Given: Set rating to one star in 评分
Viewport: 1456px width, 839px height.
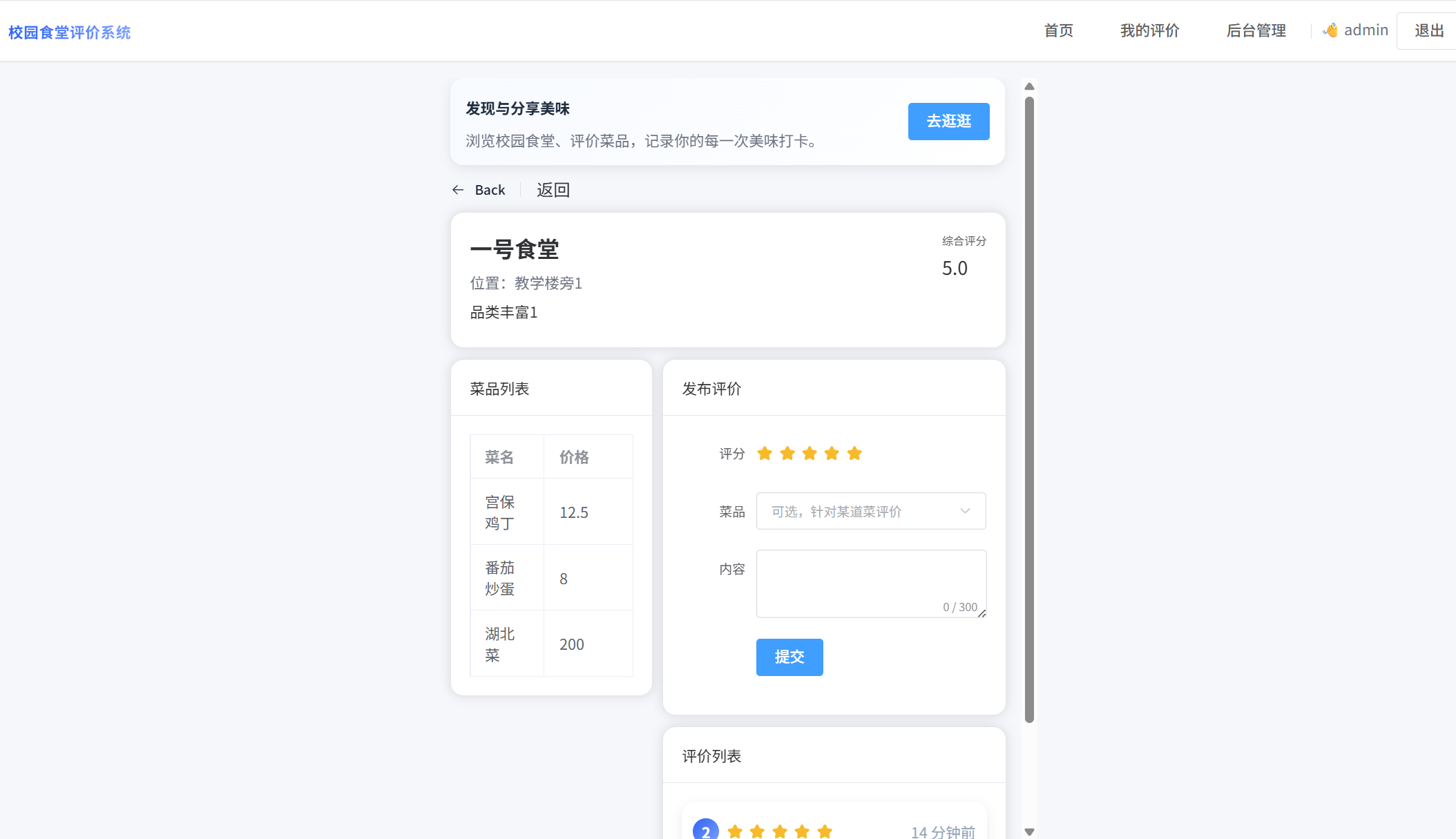Looking at the screenshot, I should coord(765,454).
